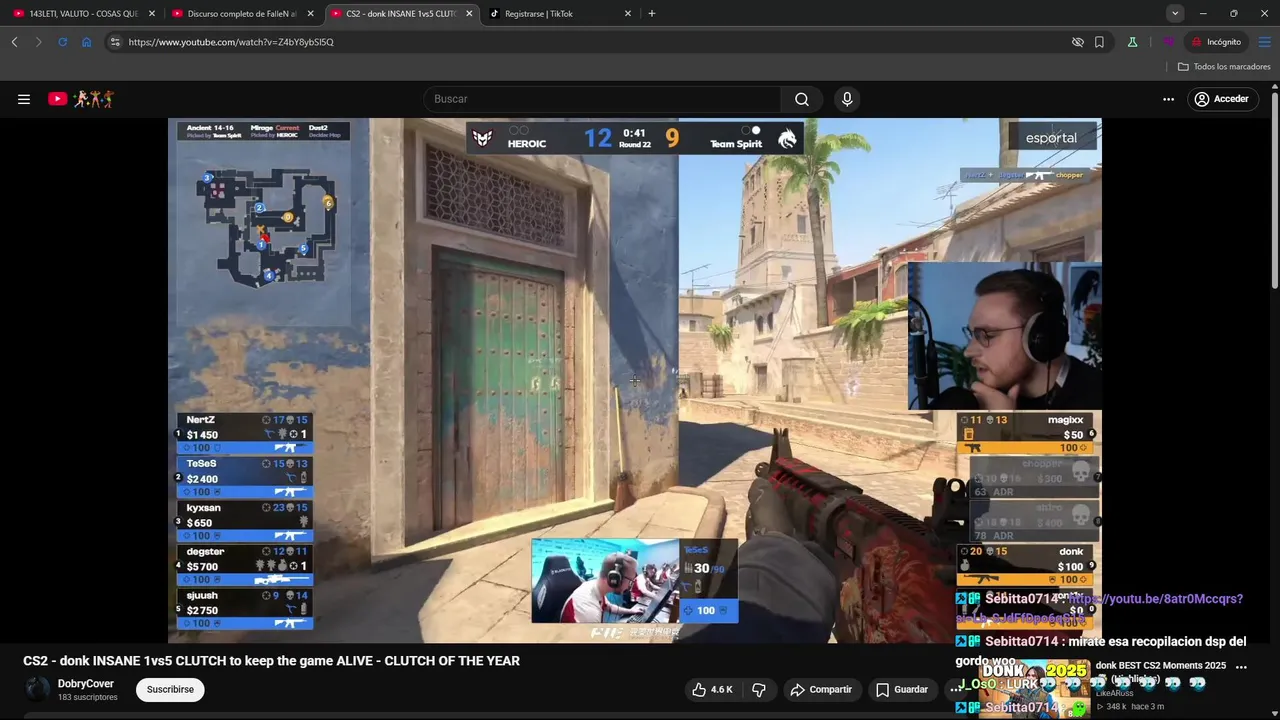
Task: Focus the Buscar search field
Action: 602,99
